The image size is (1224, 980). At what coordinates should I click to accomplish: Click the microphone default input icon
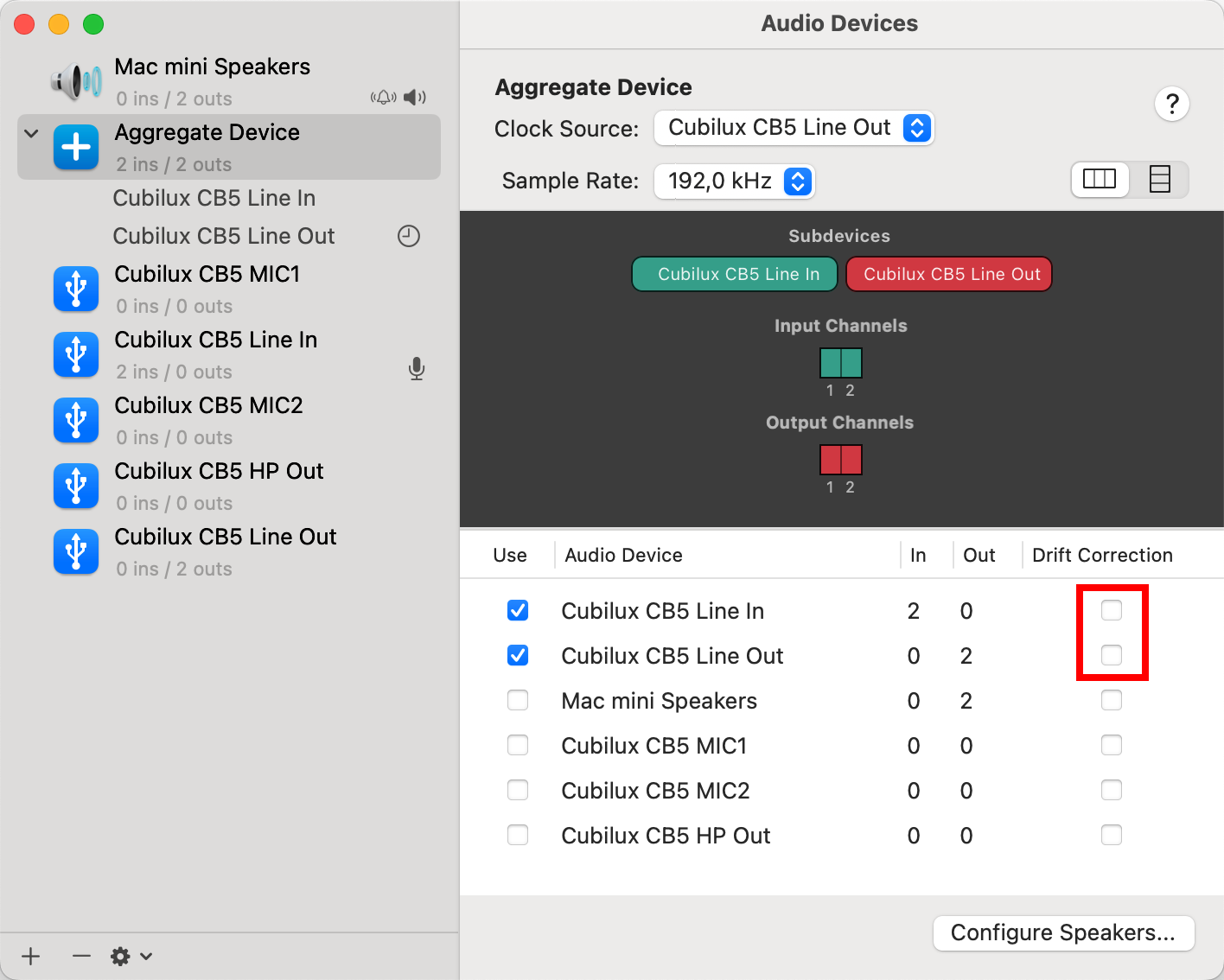(417, 369)
